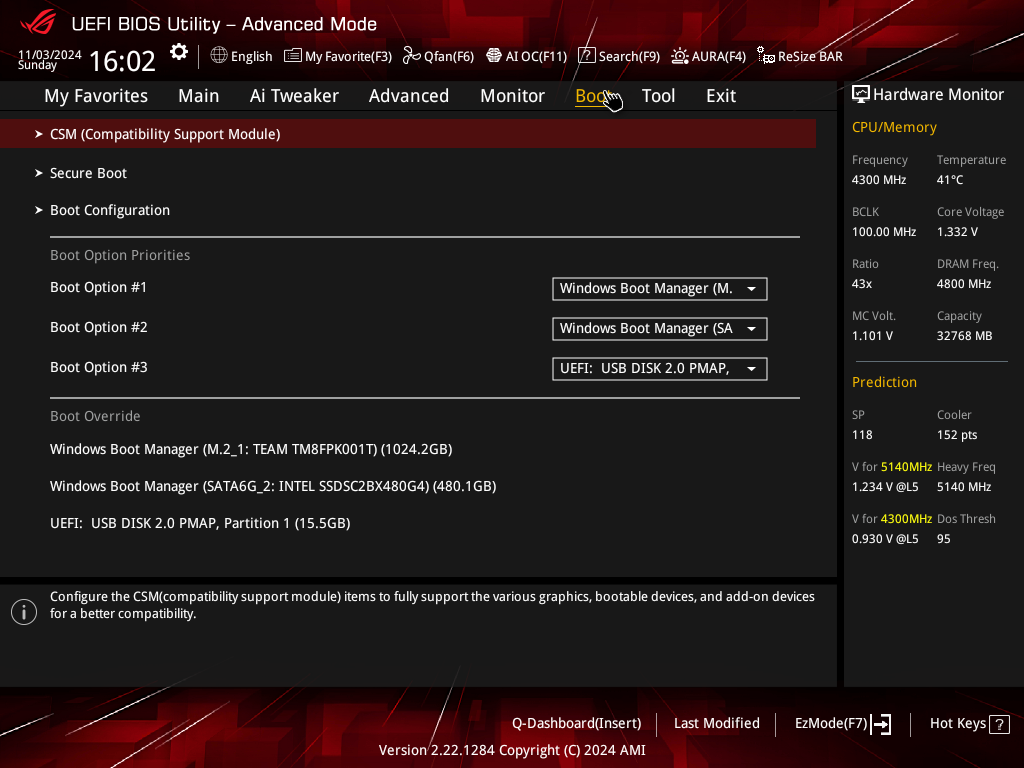1024x768 pixels.
Task: Open the Ai Tweaker tab
Action: pos(294,96)
